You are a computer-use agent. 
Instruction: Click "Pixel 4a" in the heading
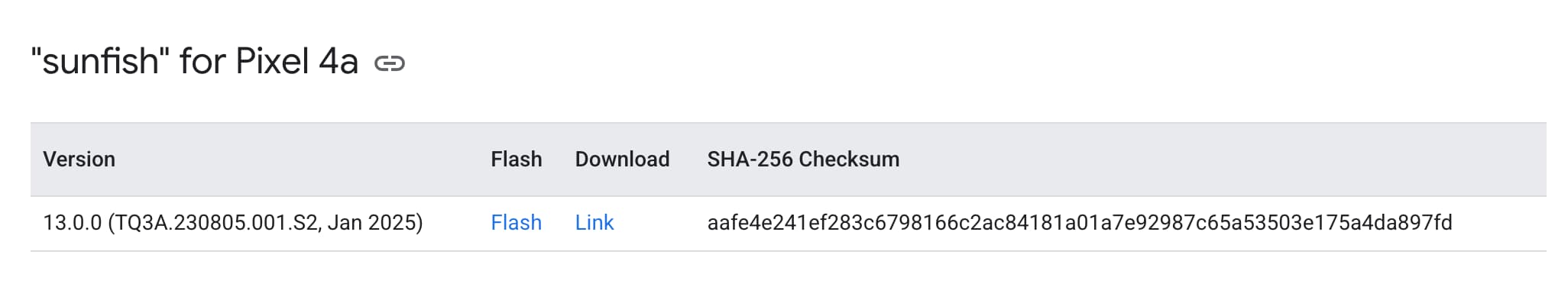(x=297, y=61)
